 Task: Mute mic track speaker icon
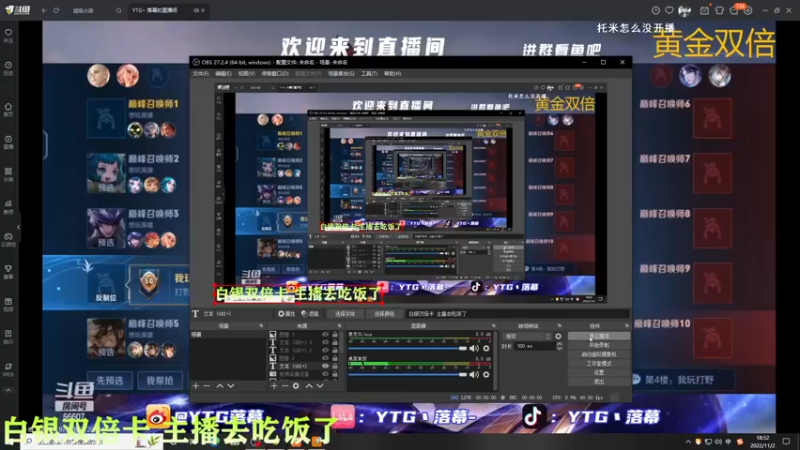(474, 348)
